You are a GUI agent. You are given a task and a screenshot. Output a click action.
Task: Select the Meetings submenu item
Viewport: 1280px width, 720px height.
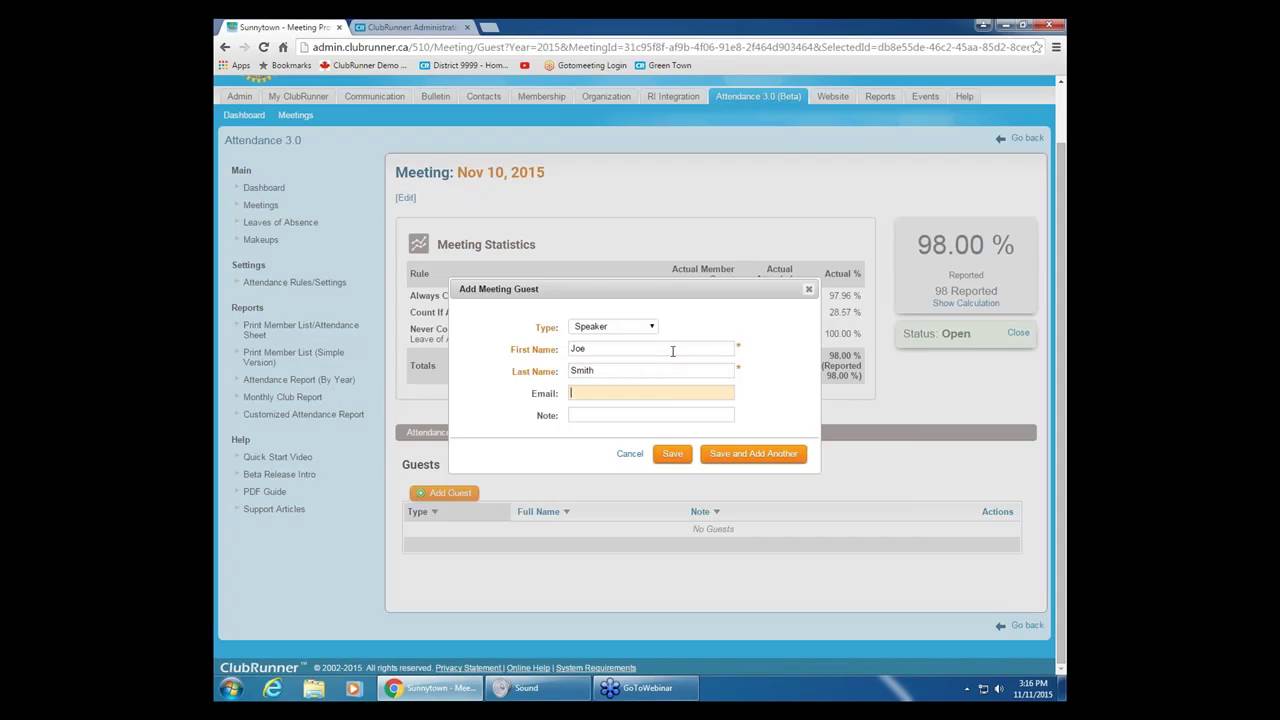coord(295,115)
